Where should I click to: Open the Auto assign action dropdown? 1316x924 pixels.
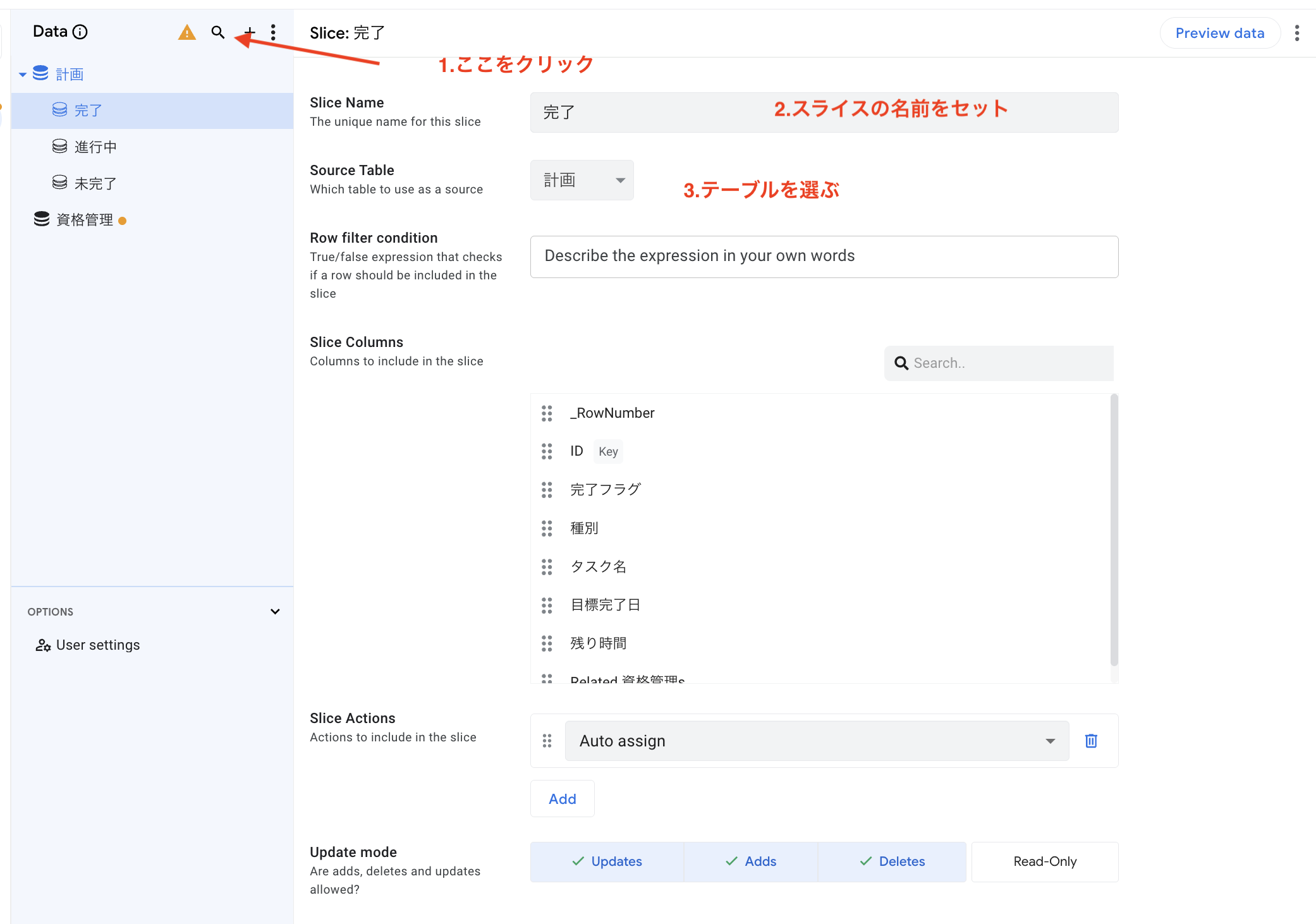817,741
